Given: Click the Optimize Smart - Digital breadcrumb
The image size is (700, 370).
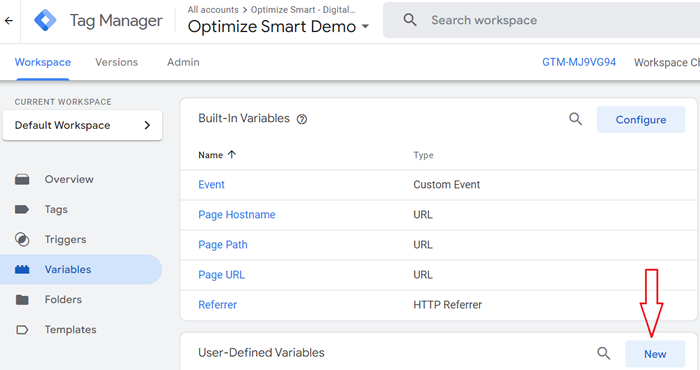Looking at the screenshot, I should (303, 10).
